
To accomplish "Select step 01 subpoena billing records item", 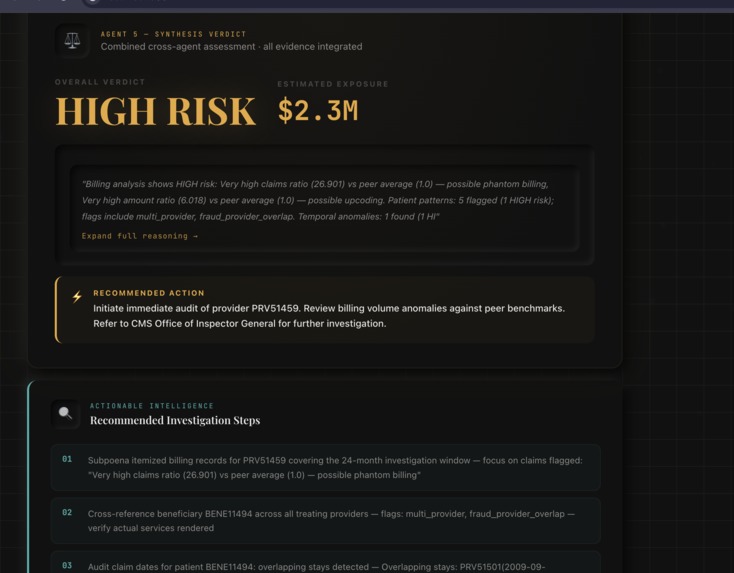I will pyautogui.click(x=325, y=467).
